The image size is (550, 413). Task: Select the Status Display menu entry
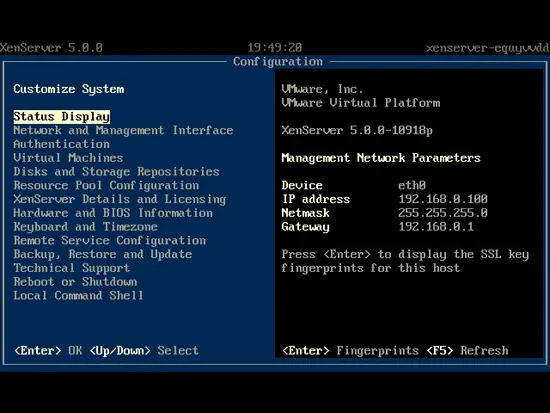coord(61,117)
